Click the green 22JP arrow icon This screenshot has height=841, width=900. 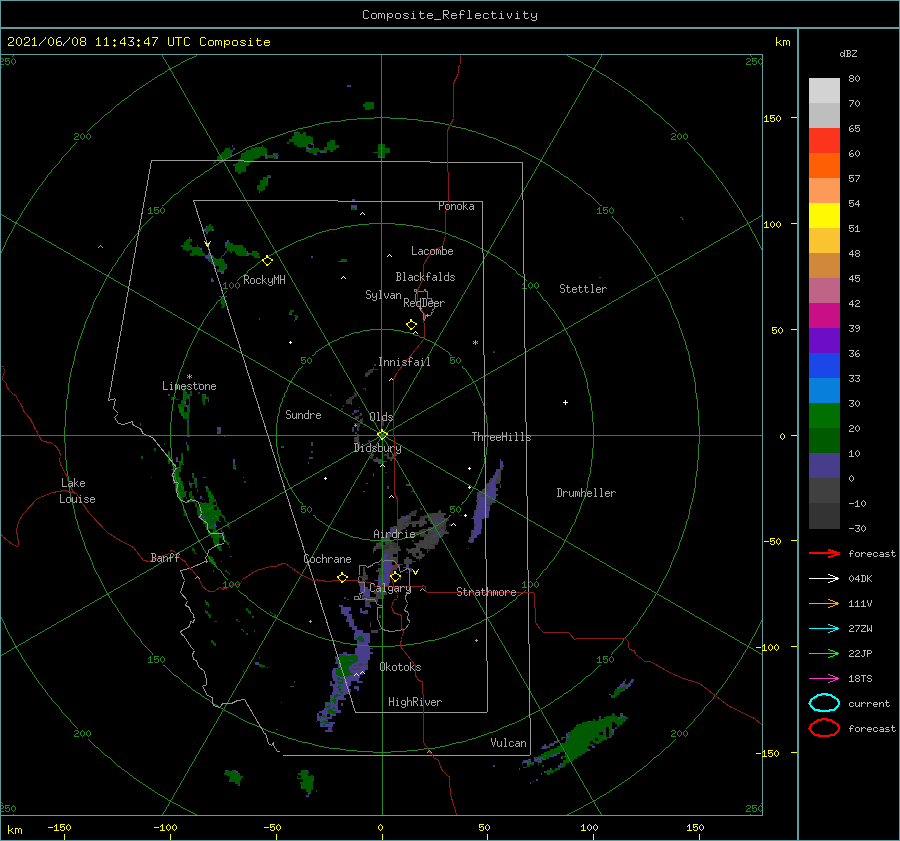click(824, 653)
